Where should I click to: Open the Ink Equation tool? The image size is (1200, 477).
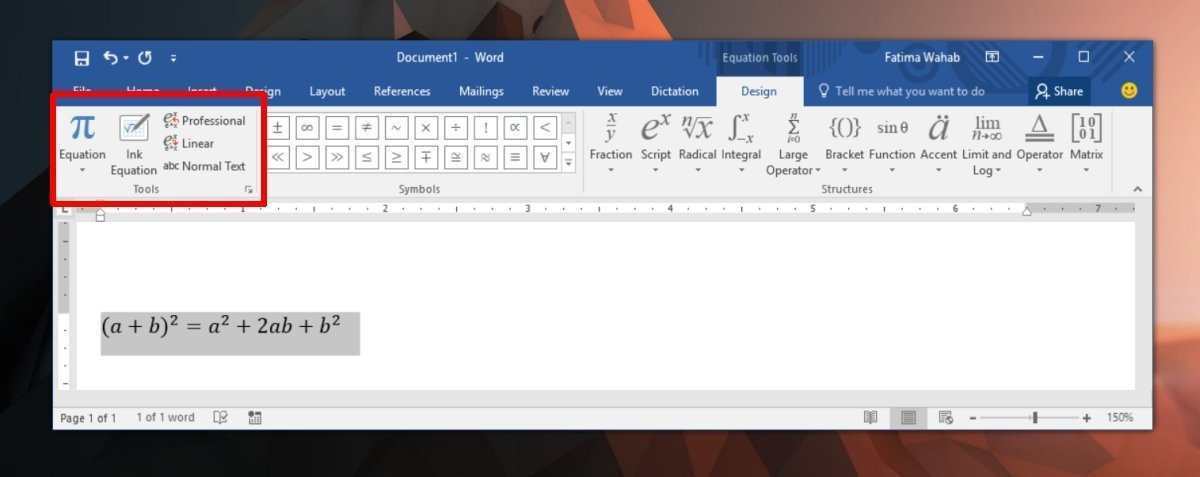[133, 144]
